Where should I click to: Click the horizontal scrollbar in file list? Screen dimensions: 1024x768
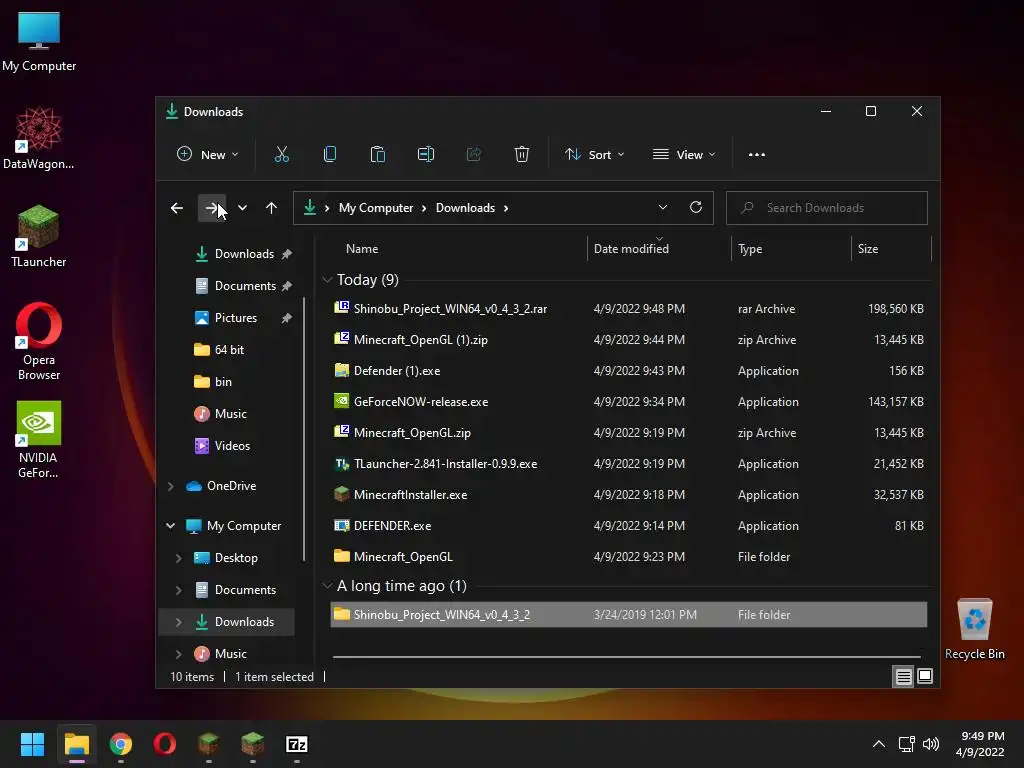tap(626, 656)
